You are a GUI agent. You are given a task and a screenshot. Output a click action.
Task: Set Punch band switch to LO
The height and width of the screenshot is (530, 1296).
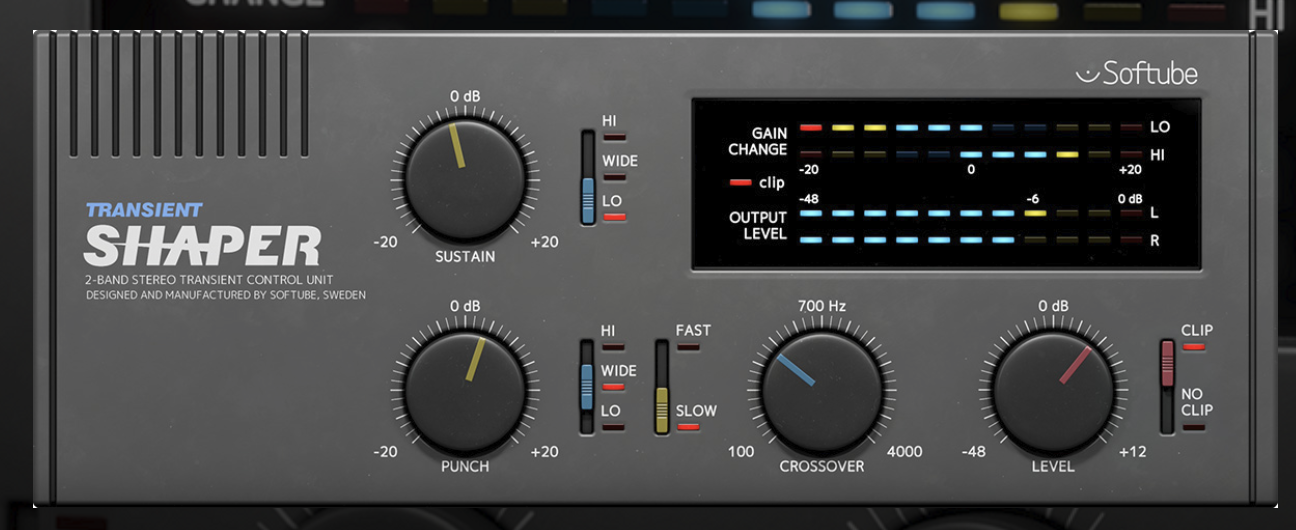(612, 417)
